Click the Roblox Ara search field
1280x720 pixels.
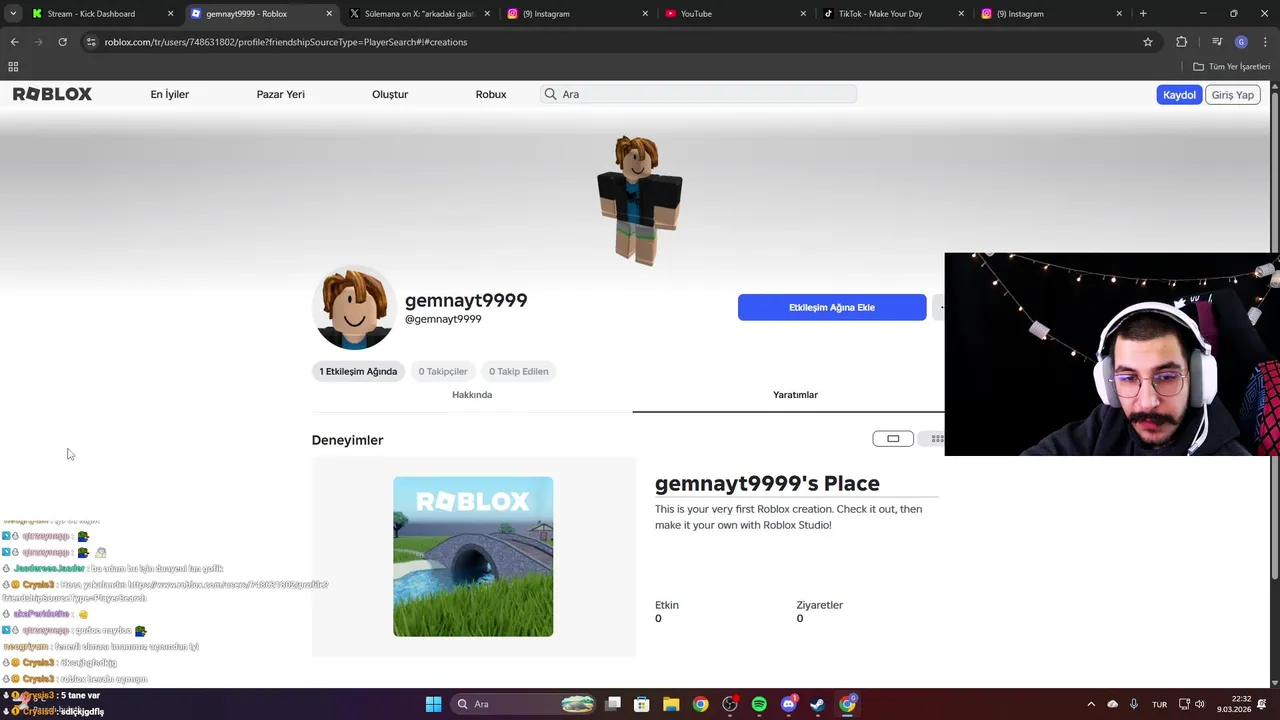pyautogui.click(x=698, y=94)
